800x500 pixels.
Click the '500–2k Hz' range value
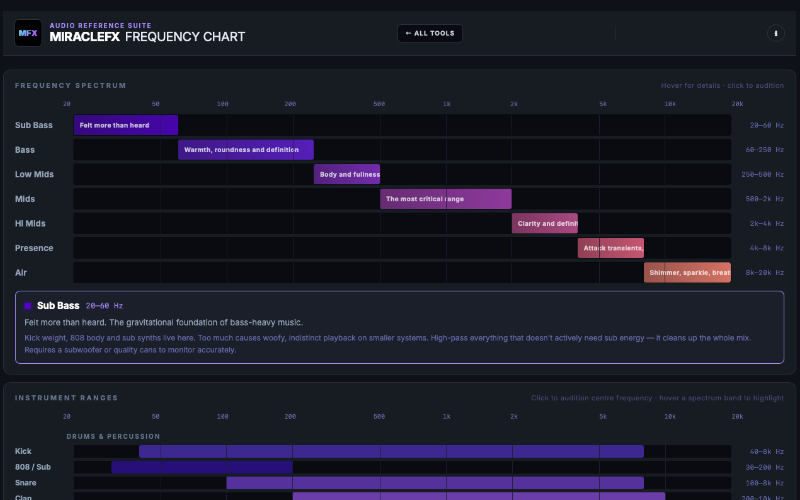764,198
